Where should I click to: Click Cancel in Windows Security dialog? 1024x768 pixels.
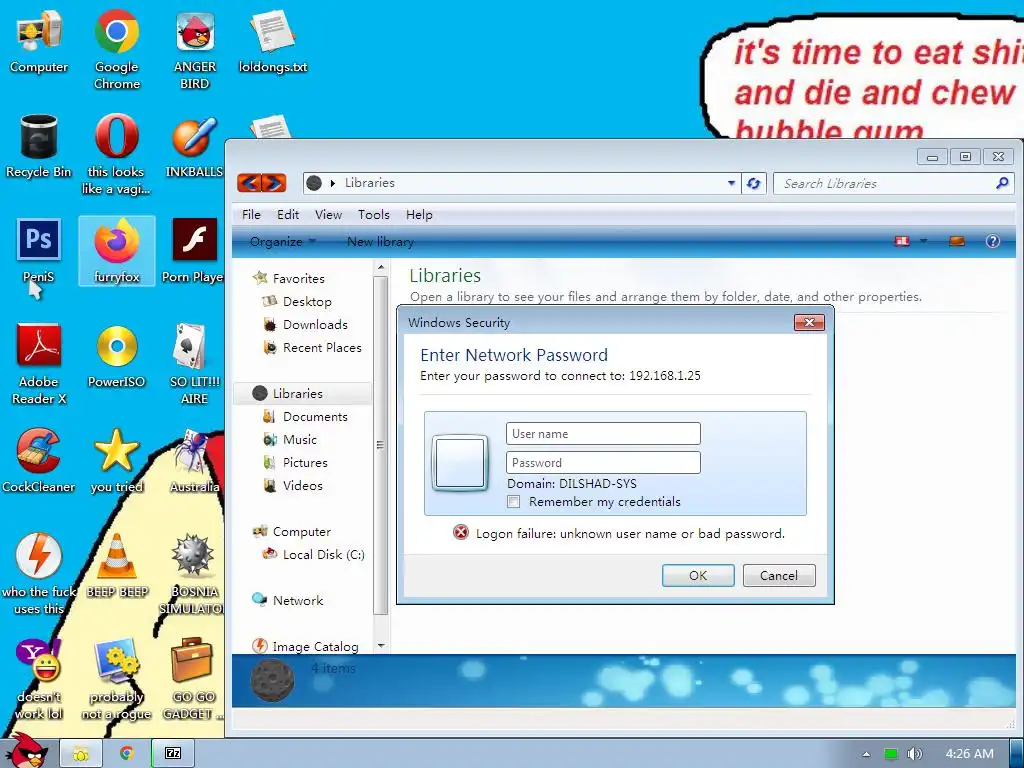[778, 575]
